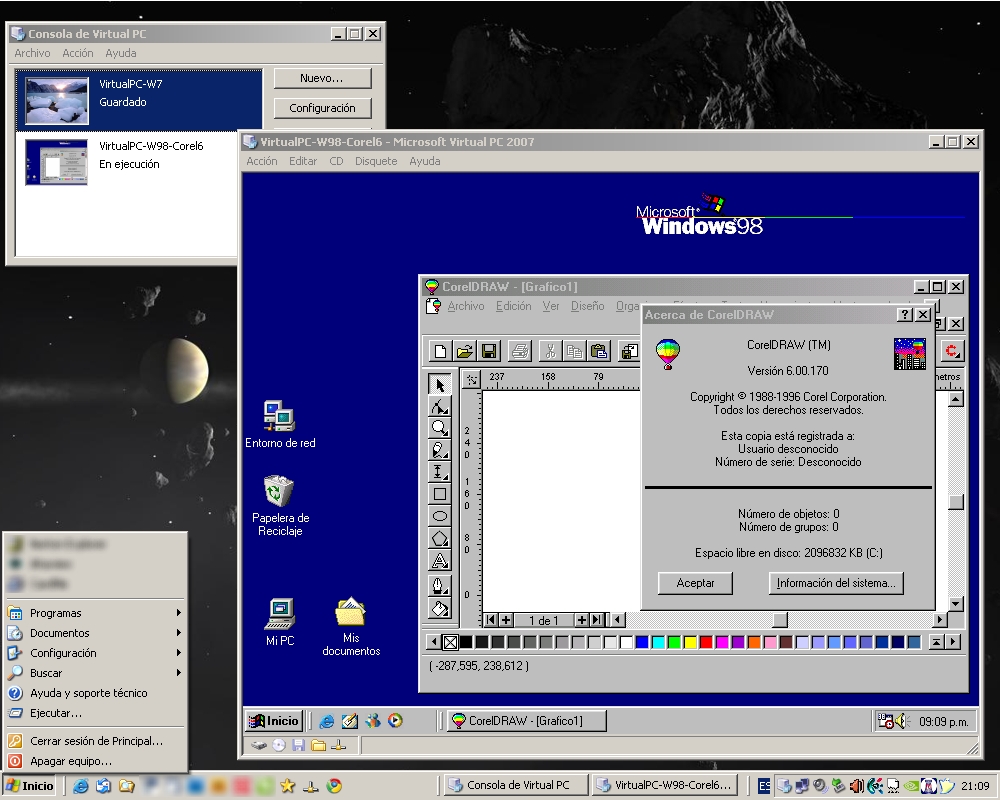Click the CD drive icon in Virtual PC status bar
Screen dimensions: 1000x800
tap(279, 744)
